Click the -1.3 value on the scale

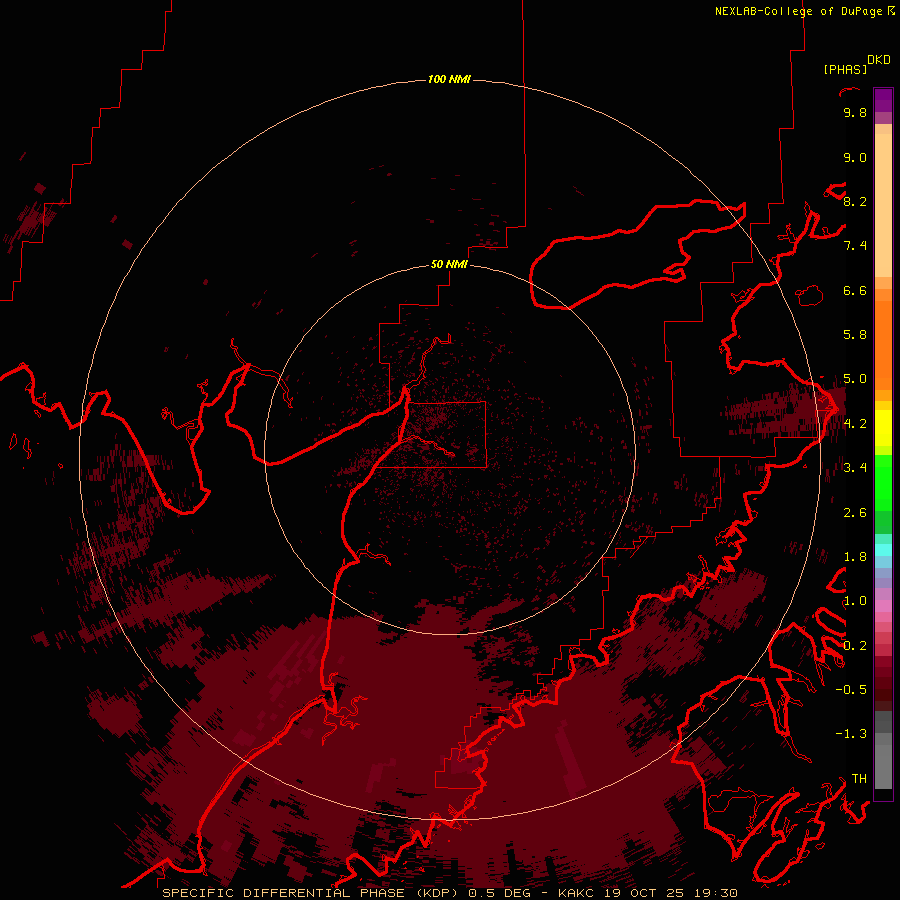[x=851, y=734]
